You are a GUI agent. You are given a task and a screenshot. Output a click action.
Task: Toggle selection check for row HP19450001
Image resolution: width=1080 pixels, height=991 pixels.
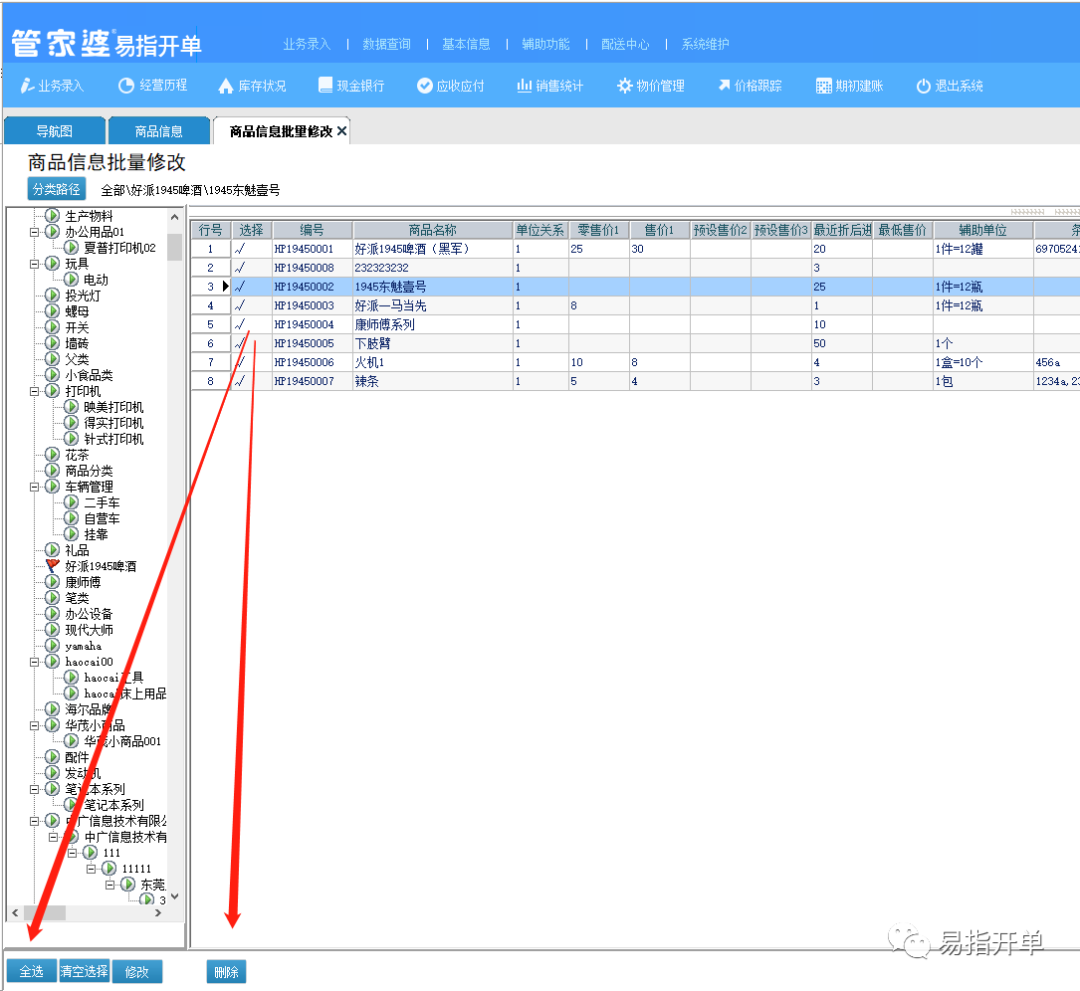(x=240, y=249)
